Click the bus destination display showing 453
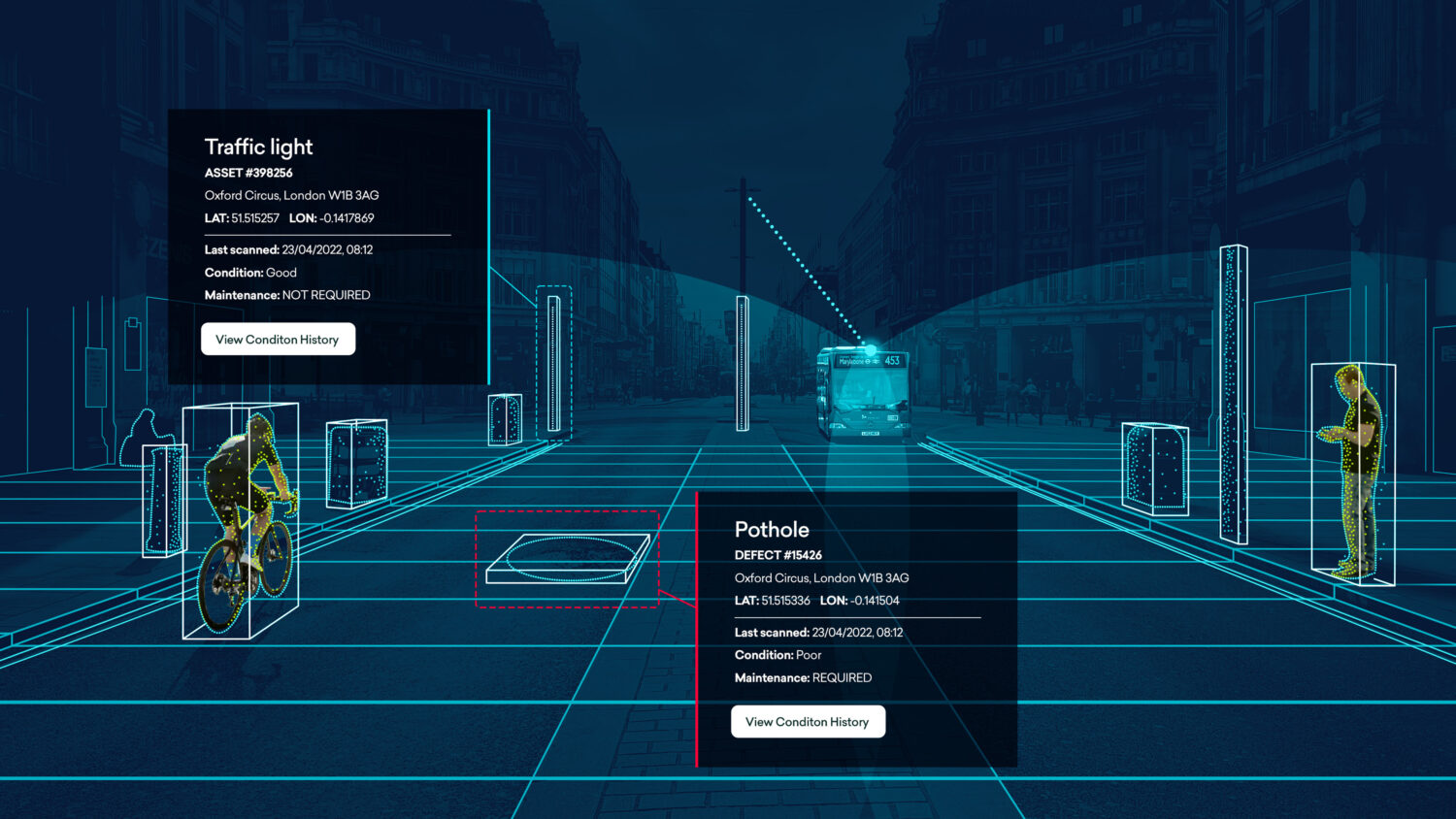Screen dimensions: 1456x819 (870, 360)
